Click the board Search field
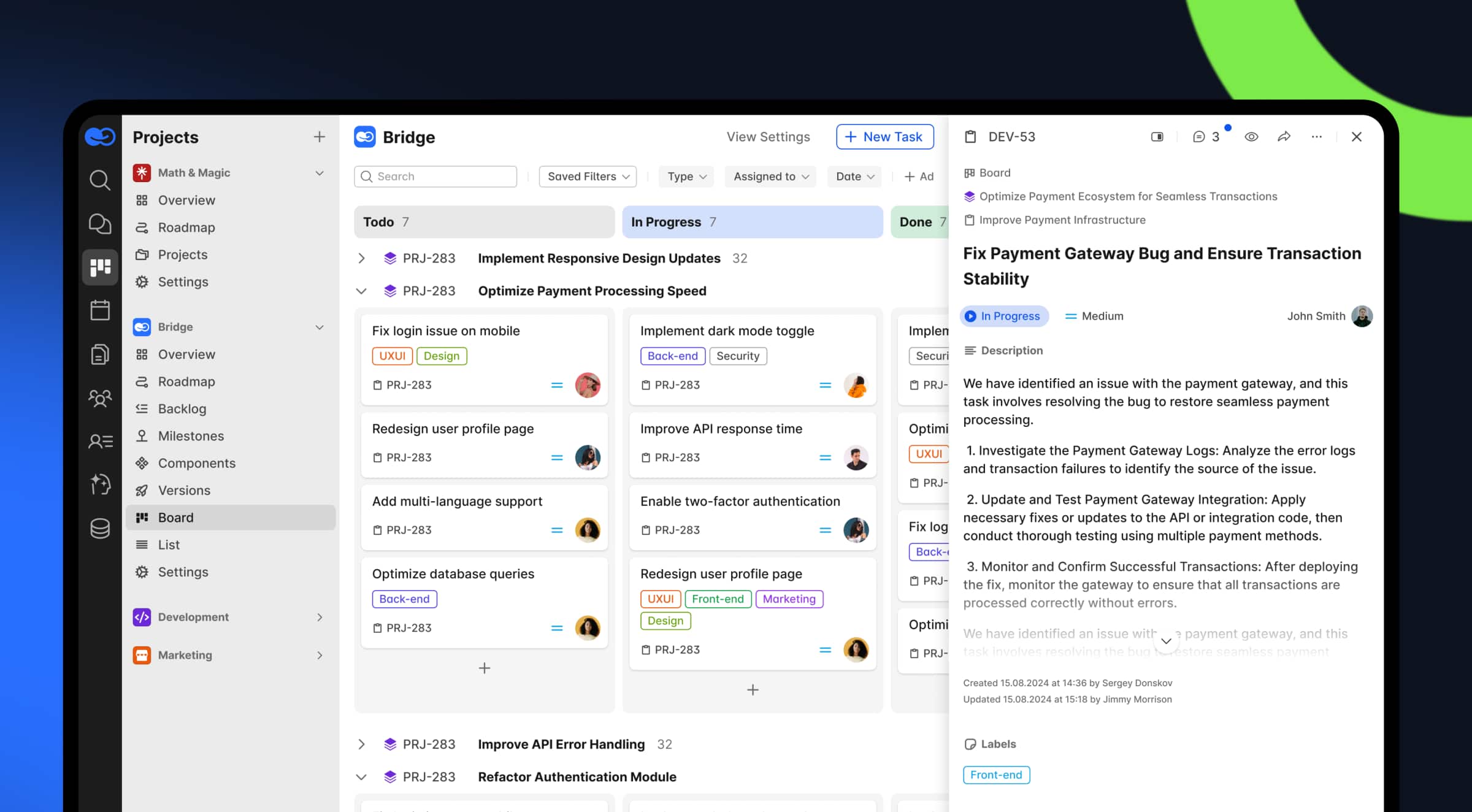This screenshot has height=812, width=1472. coord(435,177)
